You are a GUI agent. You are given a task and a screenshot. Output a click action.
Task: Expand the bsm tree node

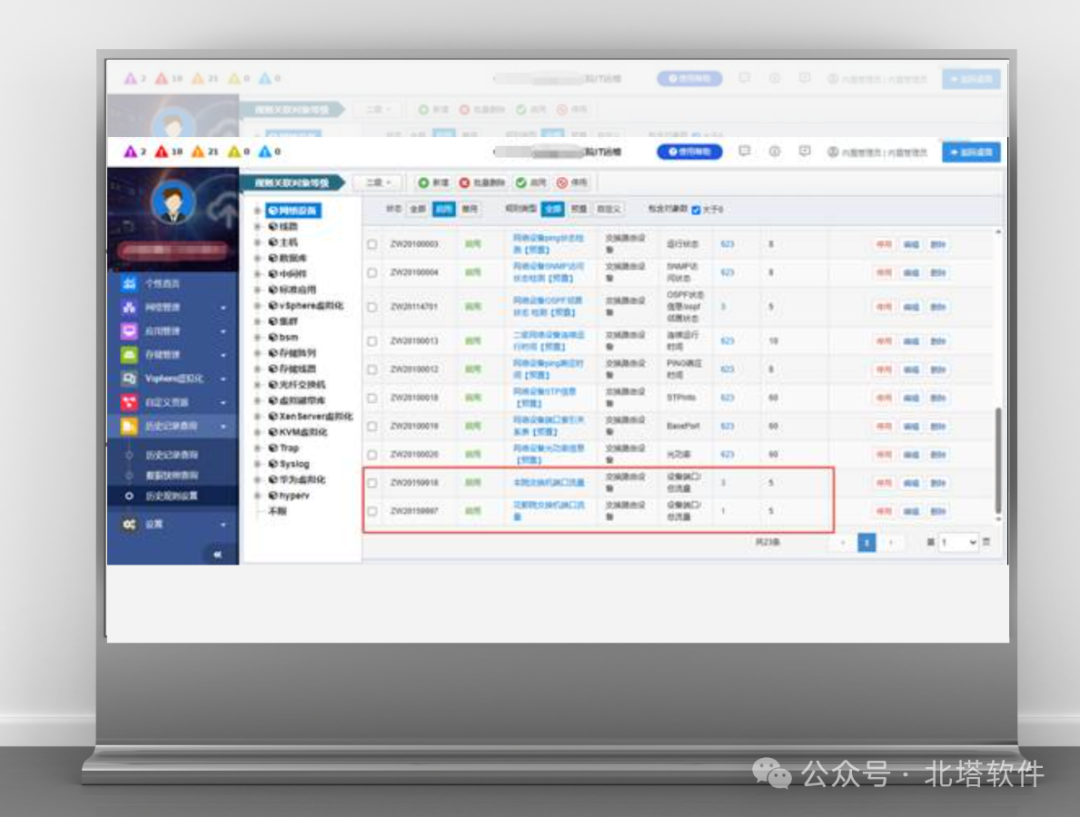[257, 338]
